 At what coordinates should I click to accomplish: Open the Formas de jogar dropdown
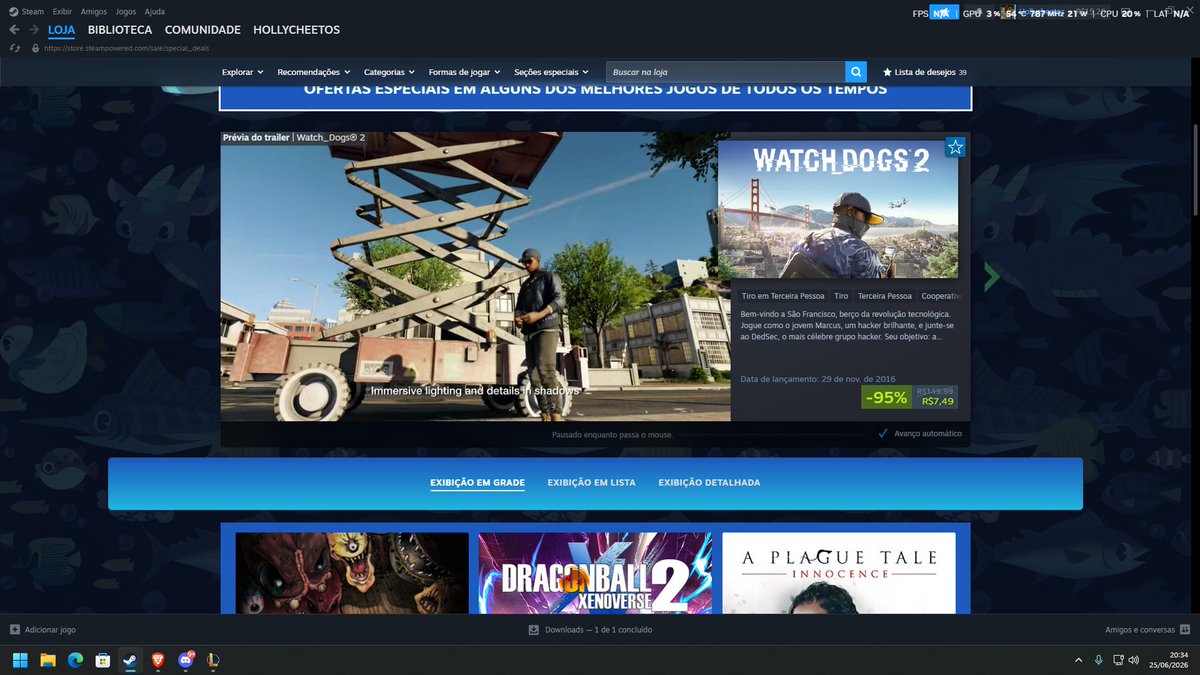click(x=465, y=72)
